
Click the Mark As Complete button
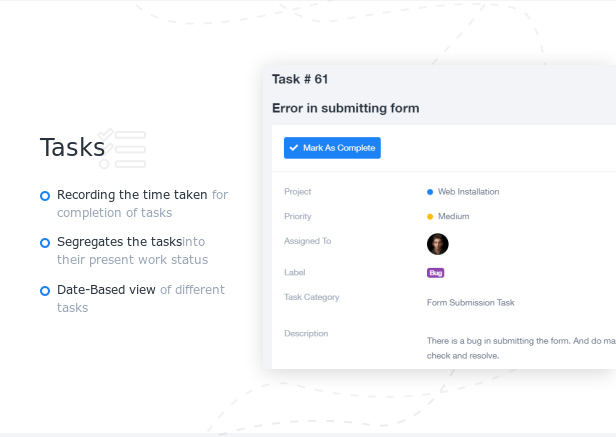point(332,148)
